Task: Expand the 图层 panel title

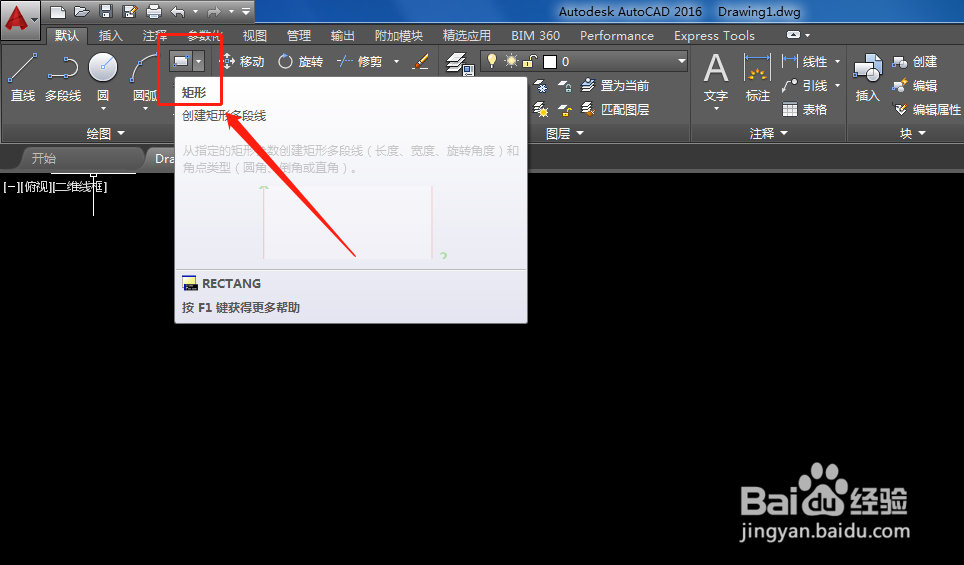Action: click(564, 133)
